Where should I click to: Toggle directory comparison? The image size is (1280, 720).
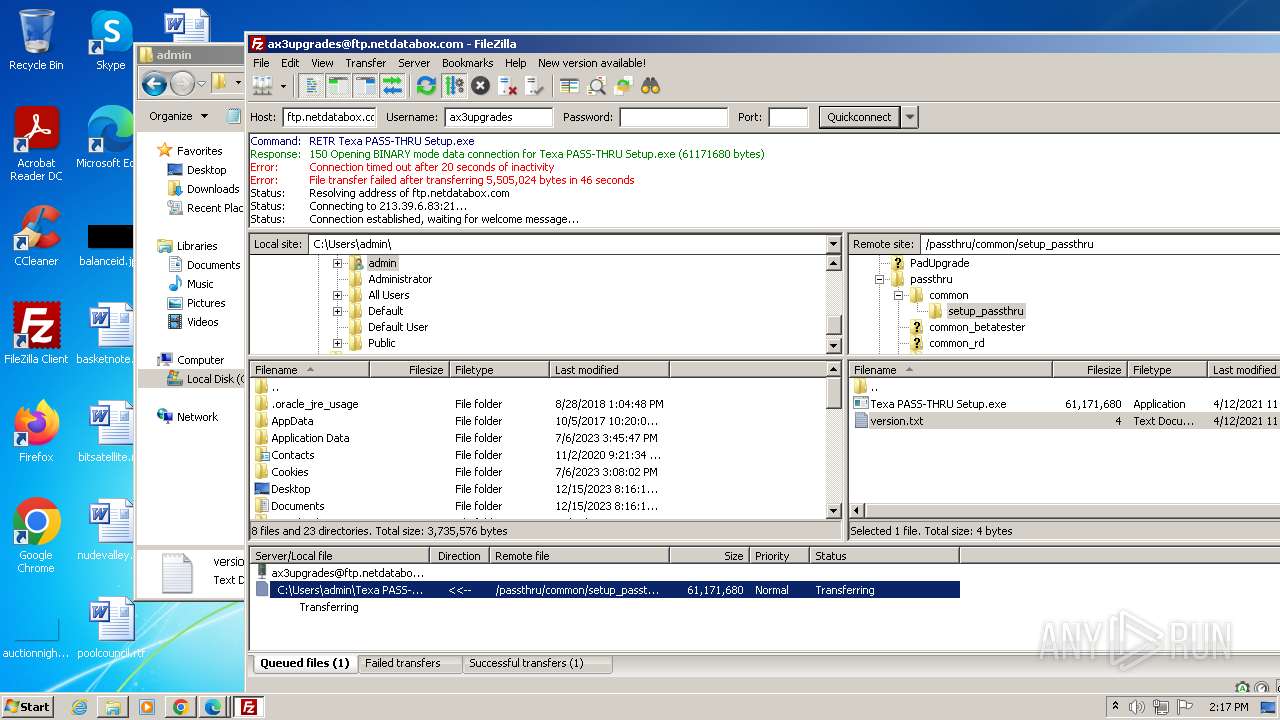click(596, 86)
